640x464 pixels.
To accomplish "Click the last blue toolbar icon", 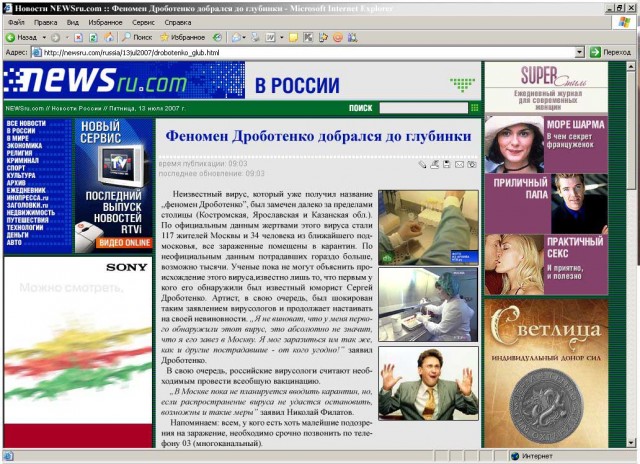I will click(x=353, y=38).
